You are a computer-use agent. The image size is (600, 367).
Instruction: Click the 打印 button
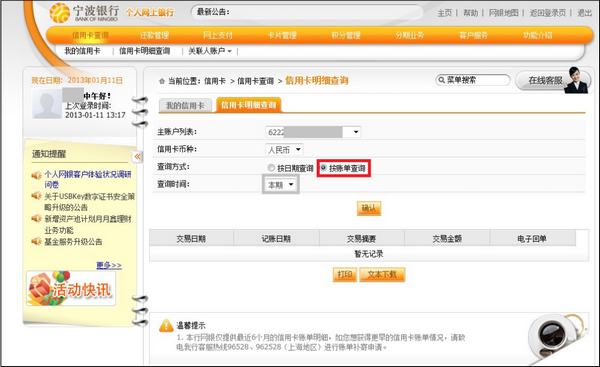pyautogui.click(x=345, y=274)
